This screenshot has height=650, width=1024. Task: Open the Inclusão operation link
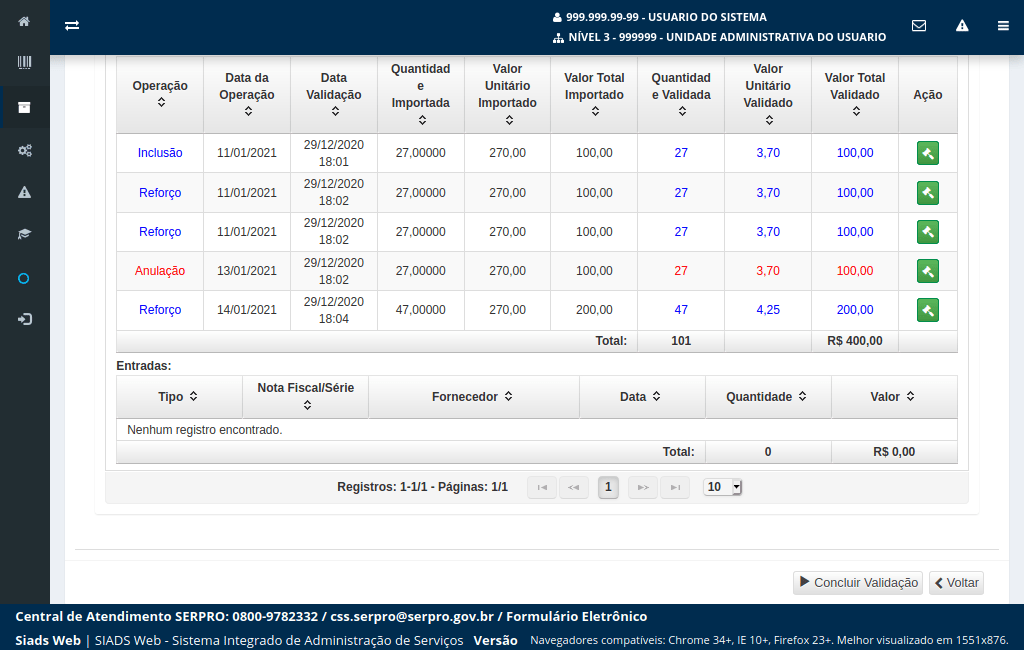160,153
